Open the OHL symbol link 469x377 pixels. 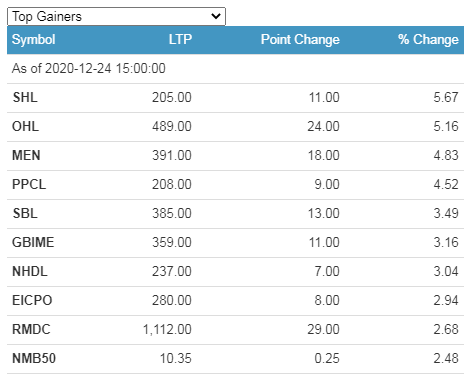pyautogui.click(x=25, y=127)
